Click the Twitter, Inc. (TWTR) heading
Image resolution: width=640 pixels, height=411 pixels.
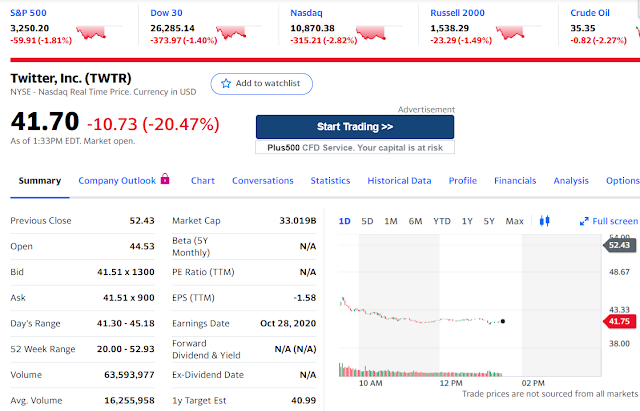(71, 78)
